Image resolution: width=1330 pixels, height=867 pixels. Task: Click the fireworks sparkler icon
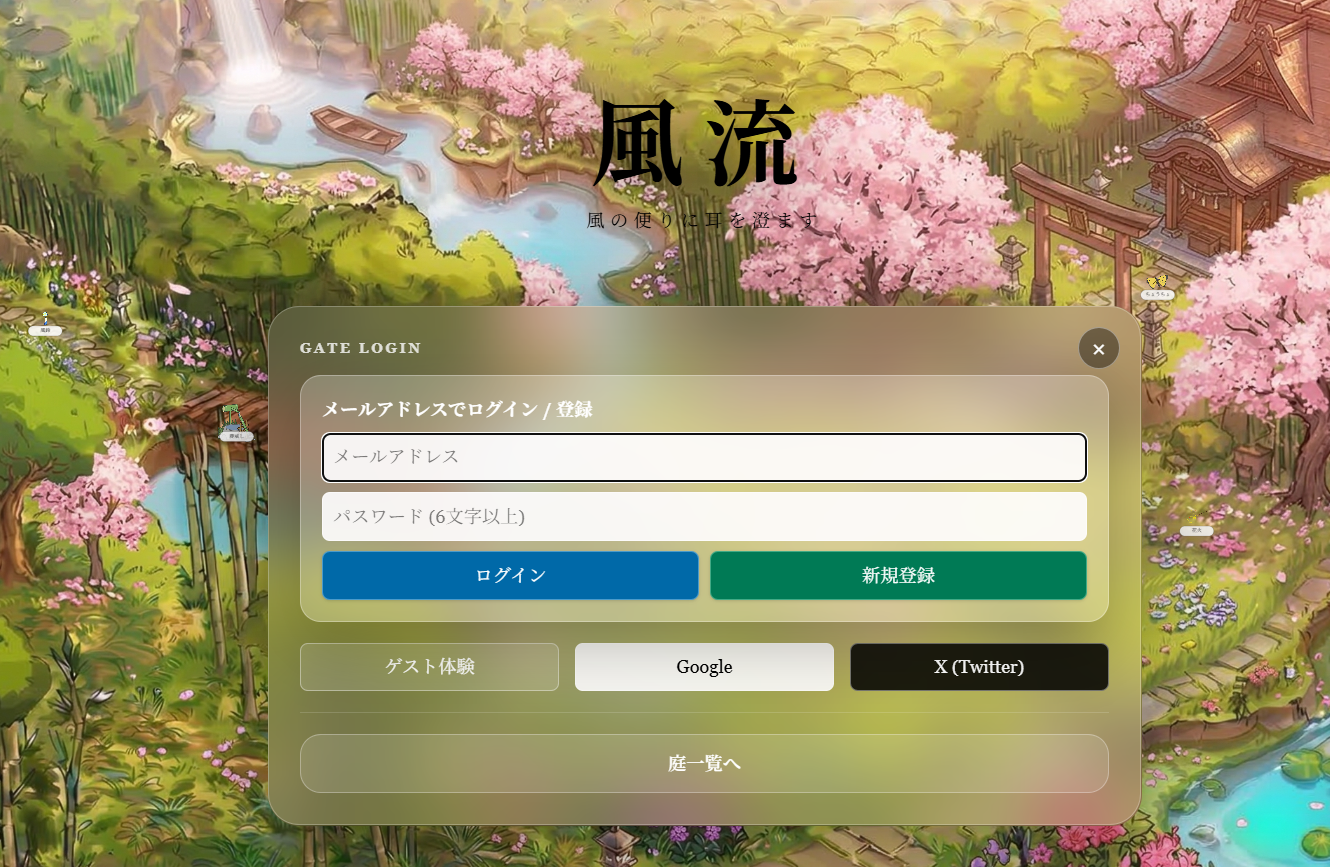1196,517
